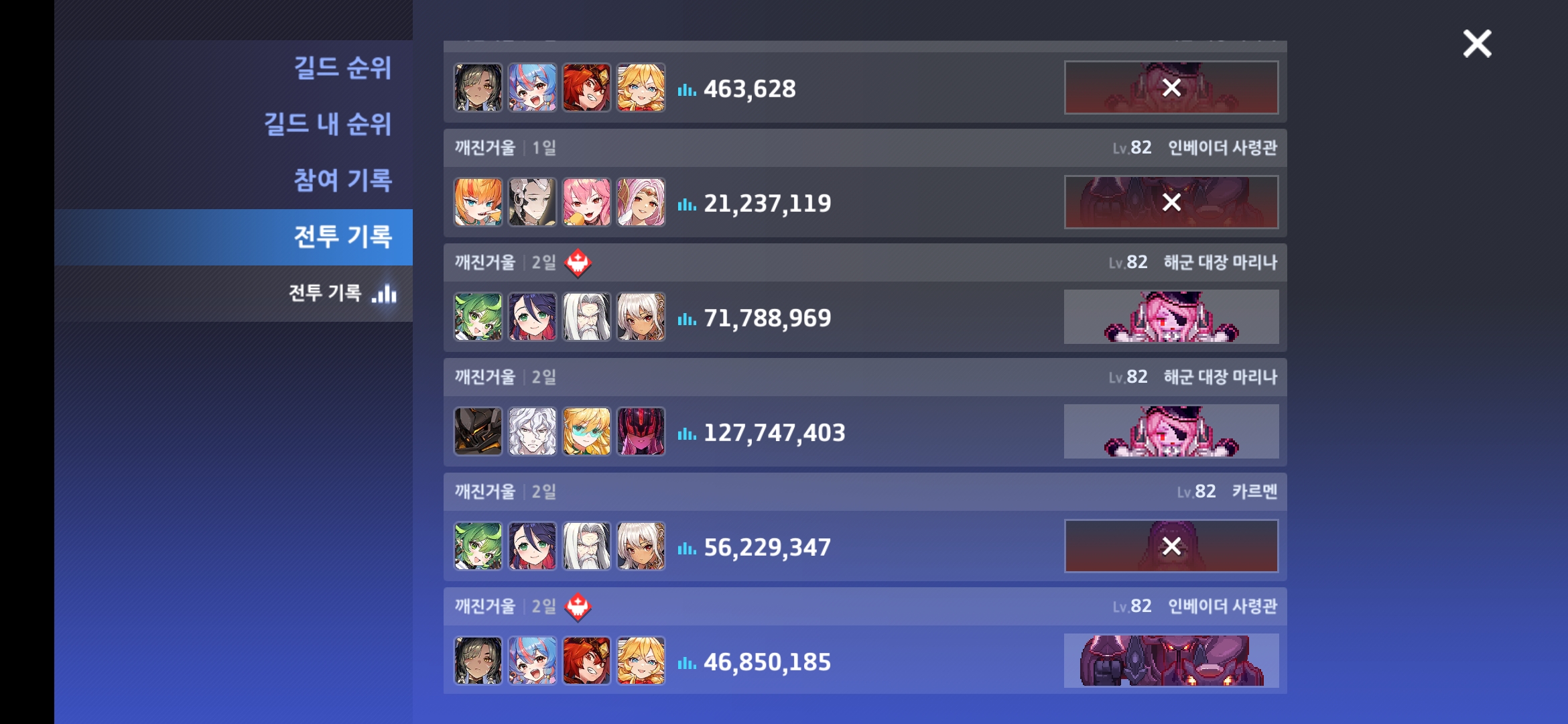The height and width of the screenshot is (724, 1568).
Task: Click red badge icon on last 2일 entry
Action: (x=578, y=607)
